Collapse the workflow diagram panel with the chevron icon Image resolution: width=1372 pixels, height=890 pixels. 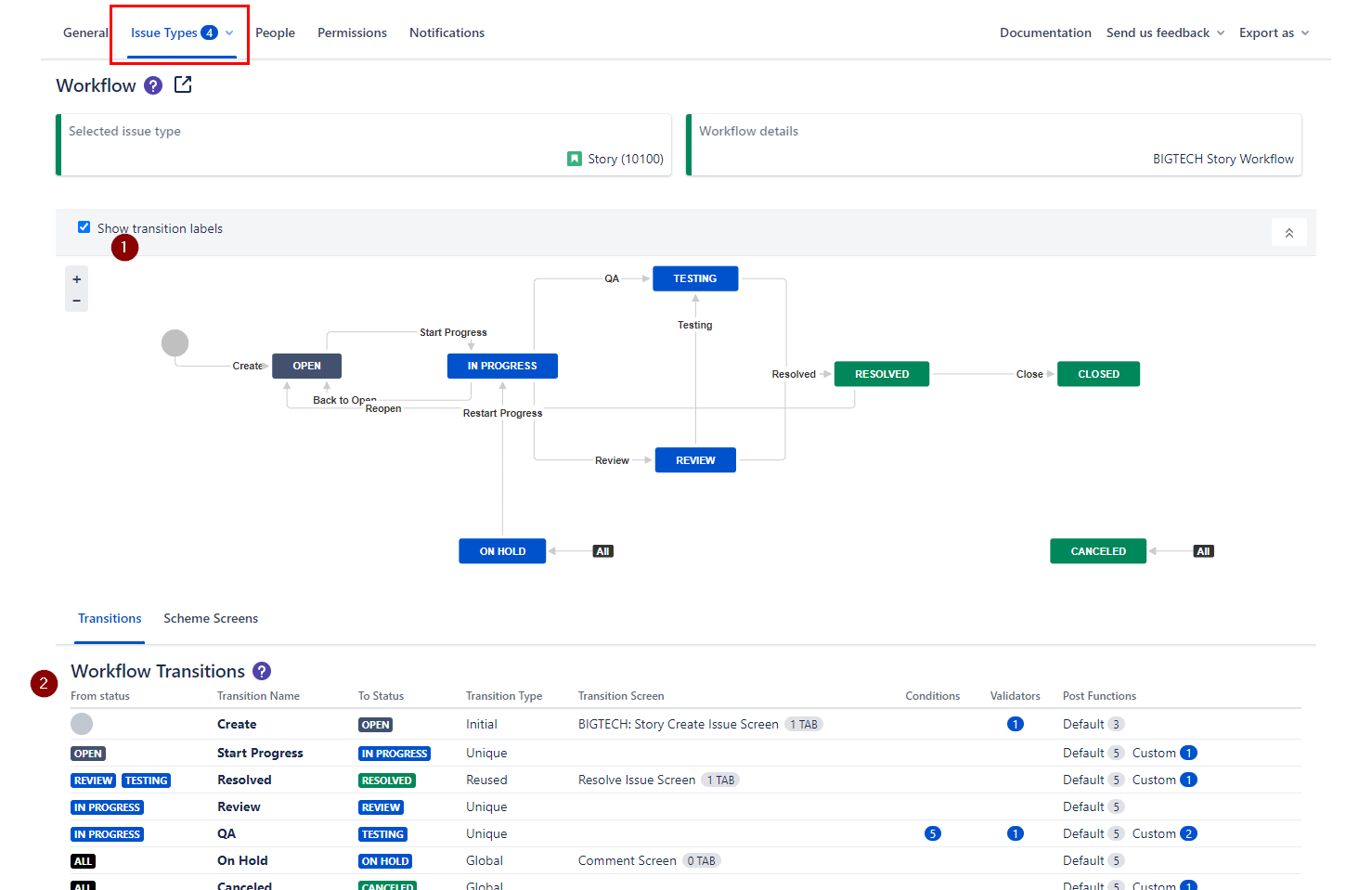pyautogui.click(x=1288, y=232)
